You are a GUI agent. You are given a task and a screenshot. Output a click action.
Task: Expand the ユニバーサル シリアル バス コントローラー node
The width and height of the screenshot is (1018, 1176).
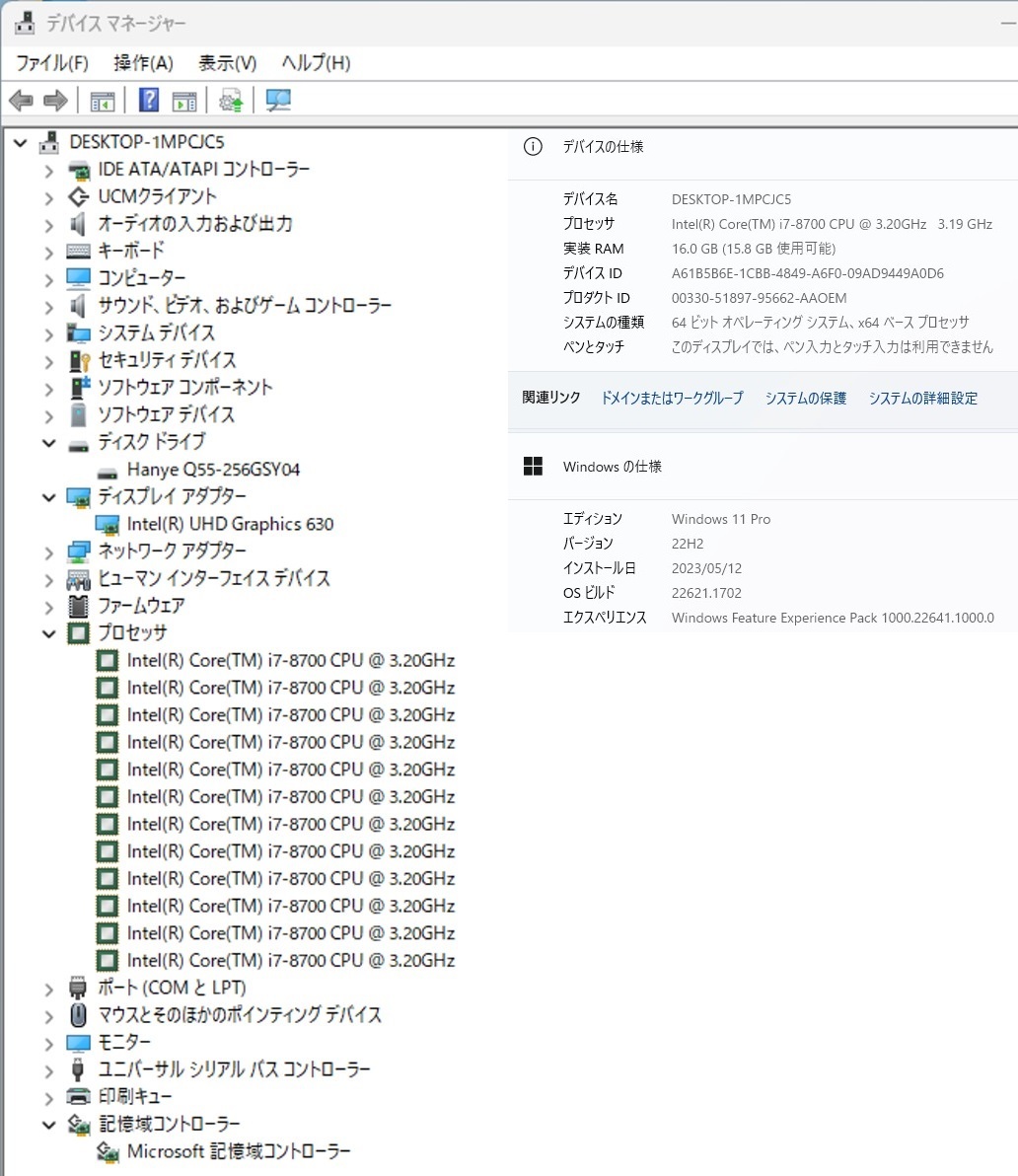[x=48, y=1071]
